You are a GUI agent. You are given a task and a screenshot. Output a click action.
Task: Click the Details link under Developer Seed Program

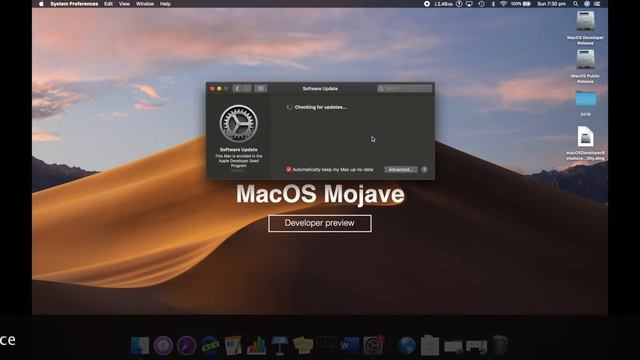click(238, 171)
